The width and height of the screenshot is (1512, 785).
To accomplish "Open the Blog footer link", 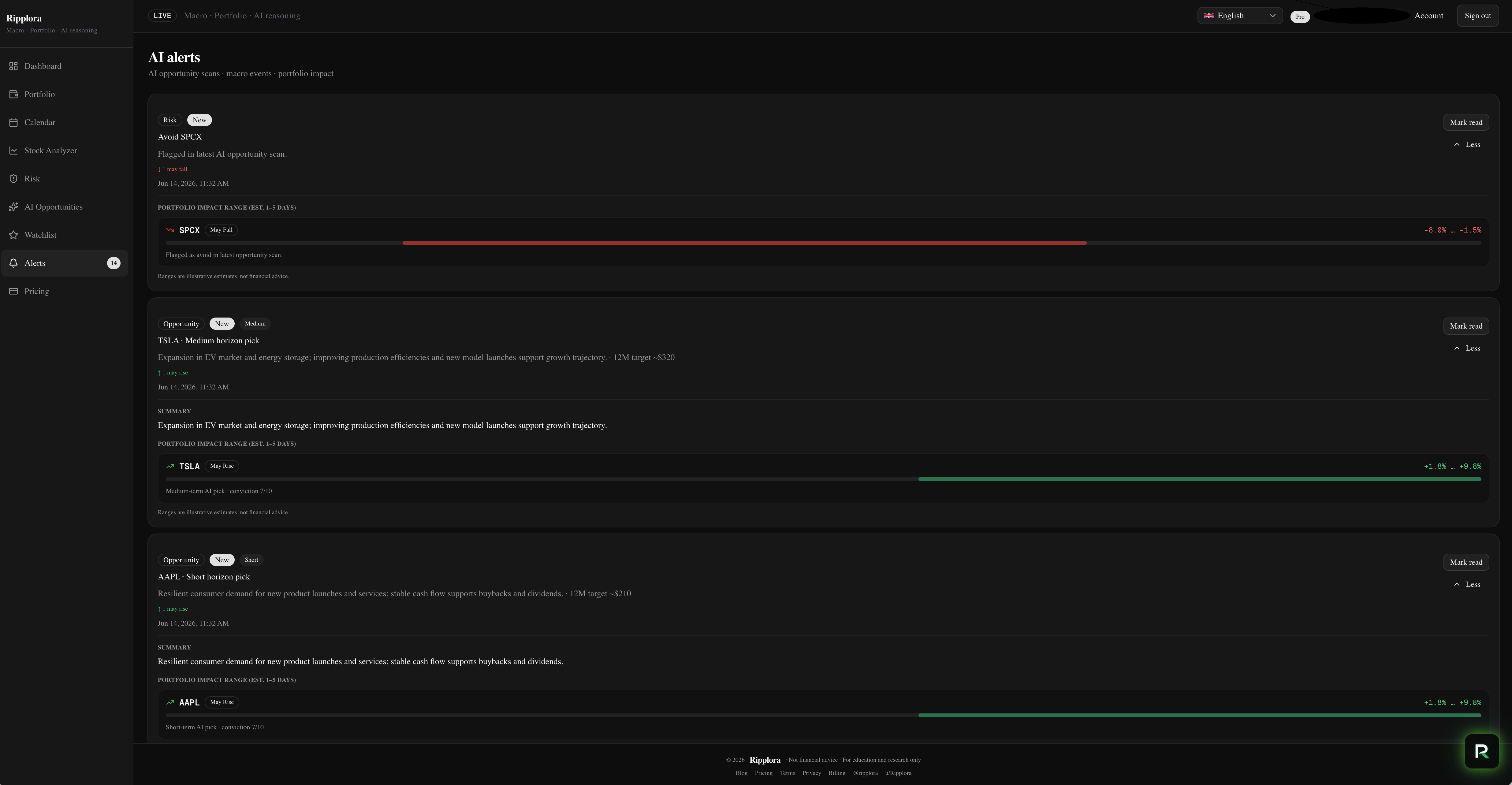I will pyautogui.click(x=741, y=773).
